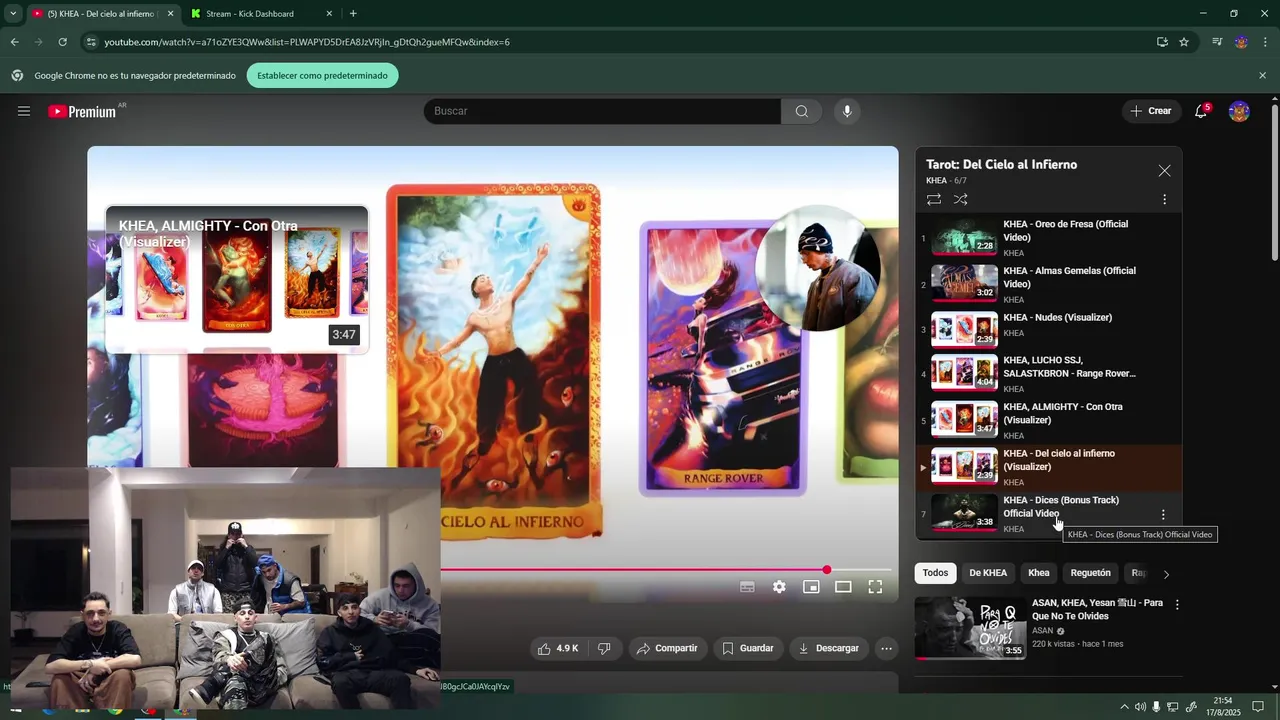Open taskbar clock and date
This screenshot has width=1280, height=720.
(x=1223, y=706)
